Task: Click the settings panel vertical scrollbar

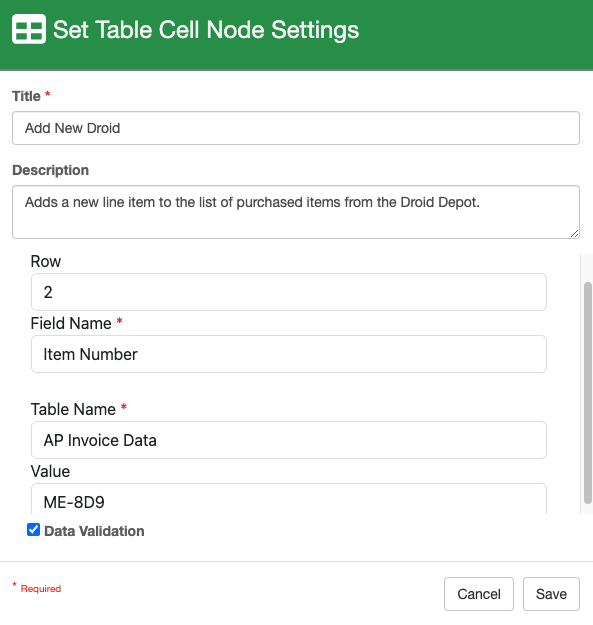Action: coord(587,393)
